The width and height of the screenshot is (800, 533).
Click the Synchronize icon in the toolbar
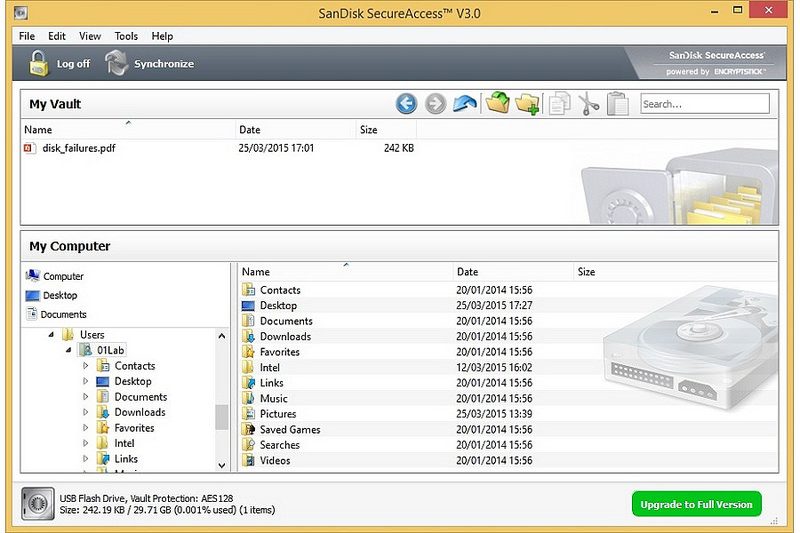(118, 64)
